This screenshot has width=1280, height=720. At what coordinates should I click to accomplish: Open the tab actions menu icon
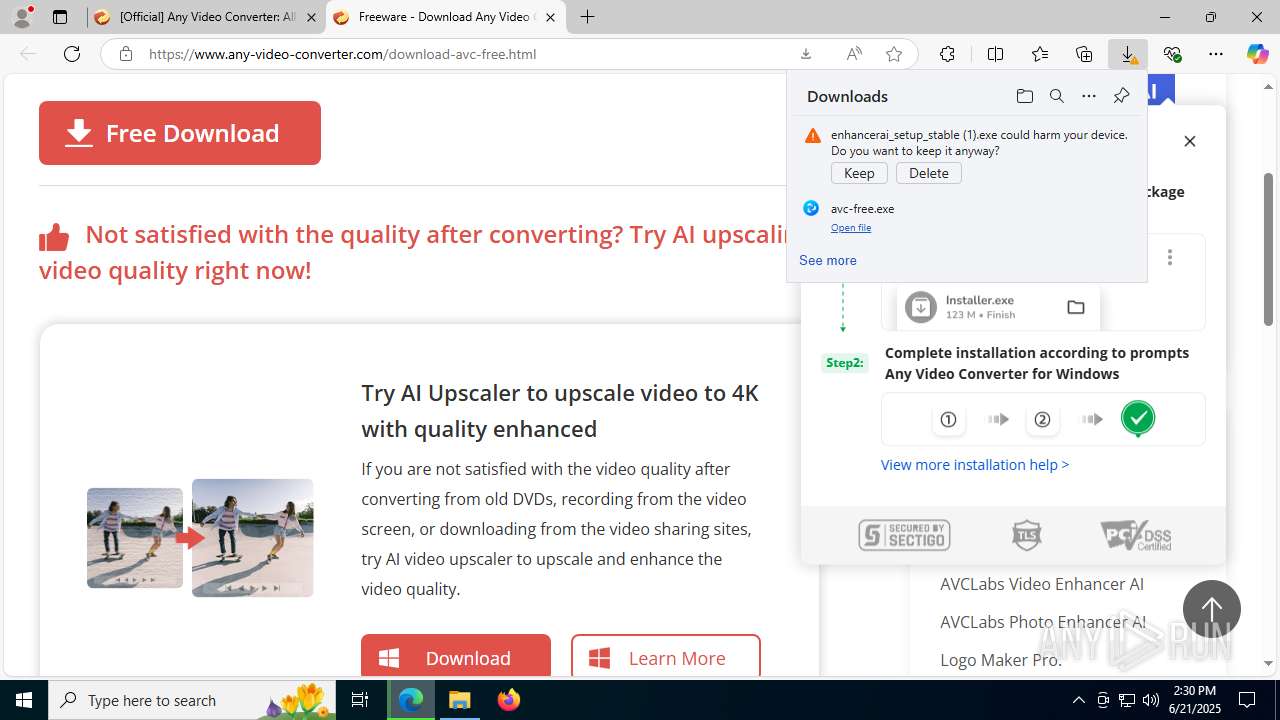point(60,17)
